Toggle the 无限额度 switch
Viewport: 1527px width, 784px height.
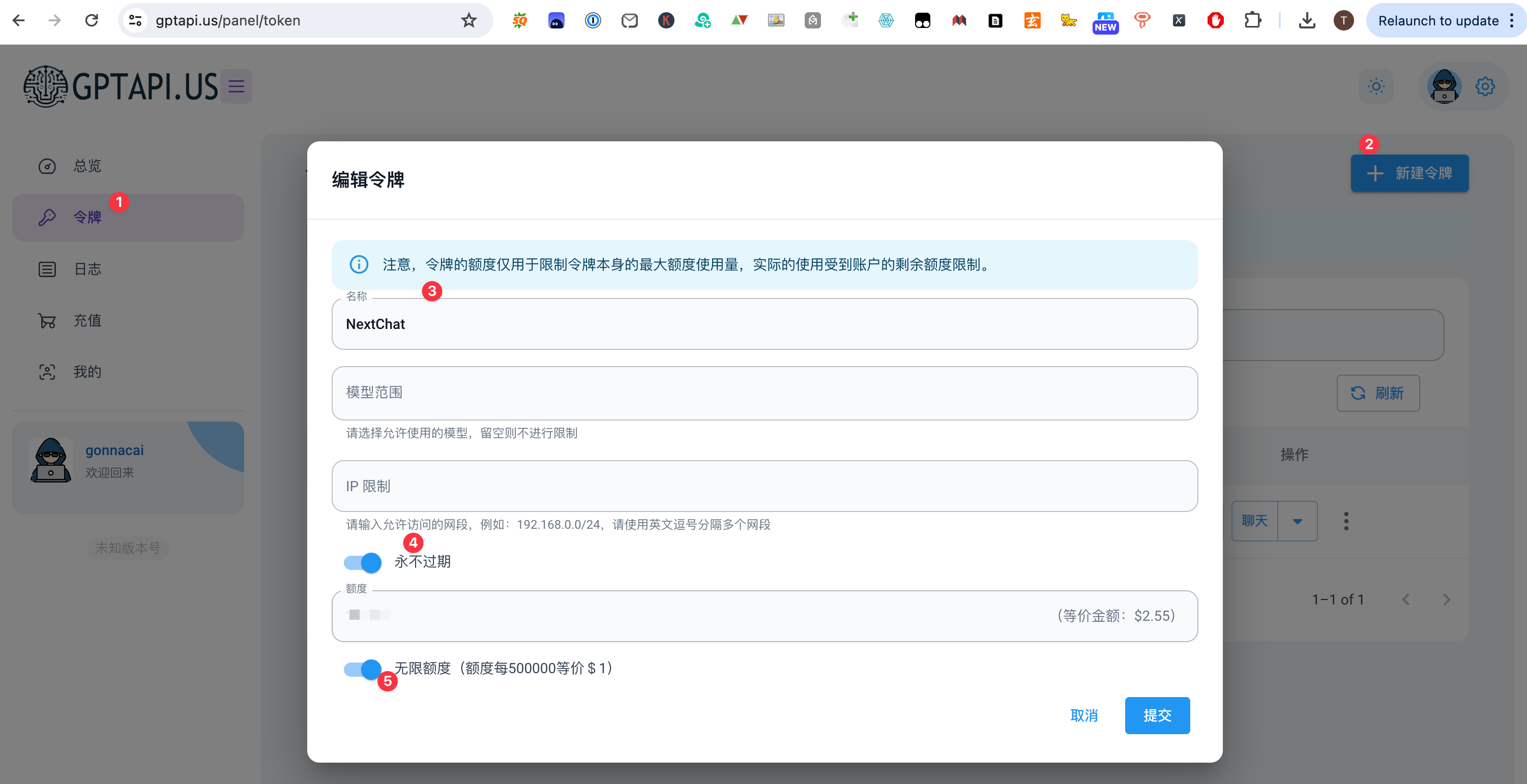(362, 669)
